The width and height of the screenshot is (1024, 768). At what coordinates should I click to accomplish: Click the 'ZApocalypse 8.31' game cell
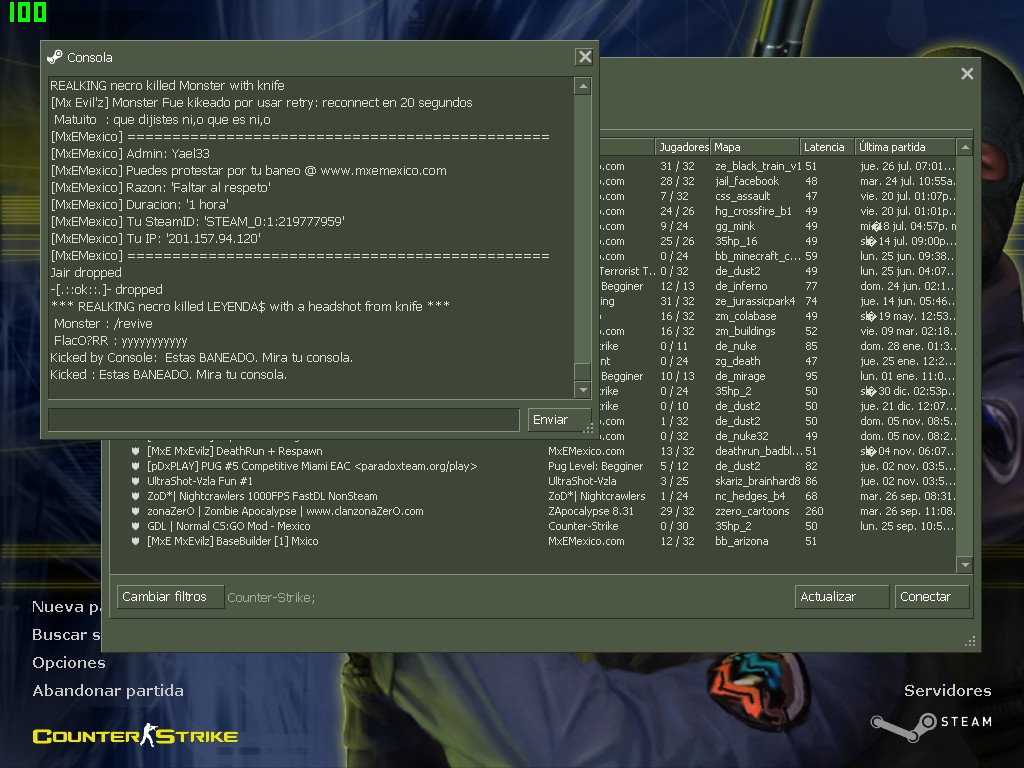(x=591, y=511)
